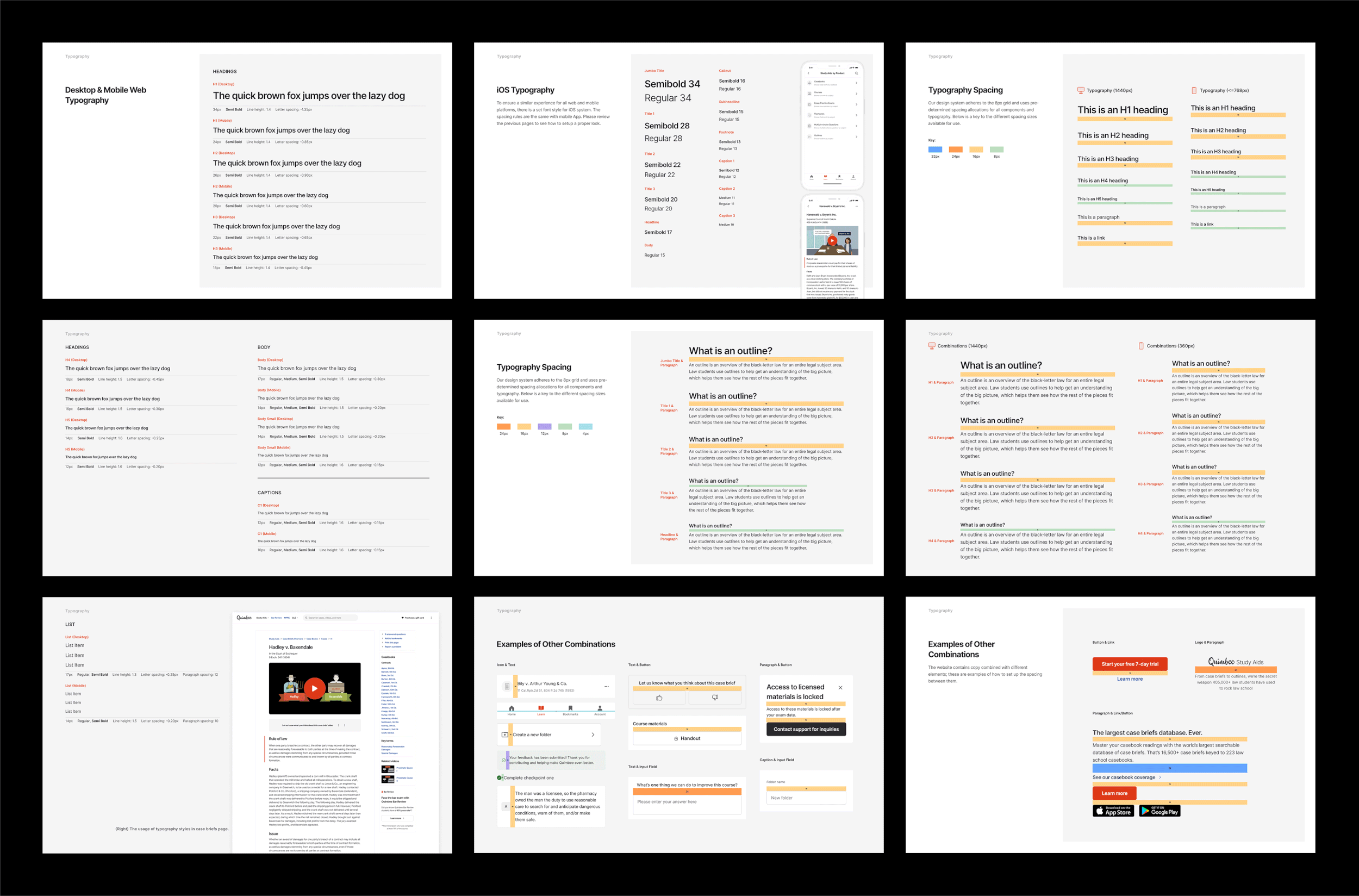Tap the Account nav bar icon

point(599,708)
